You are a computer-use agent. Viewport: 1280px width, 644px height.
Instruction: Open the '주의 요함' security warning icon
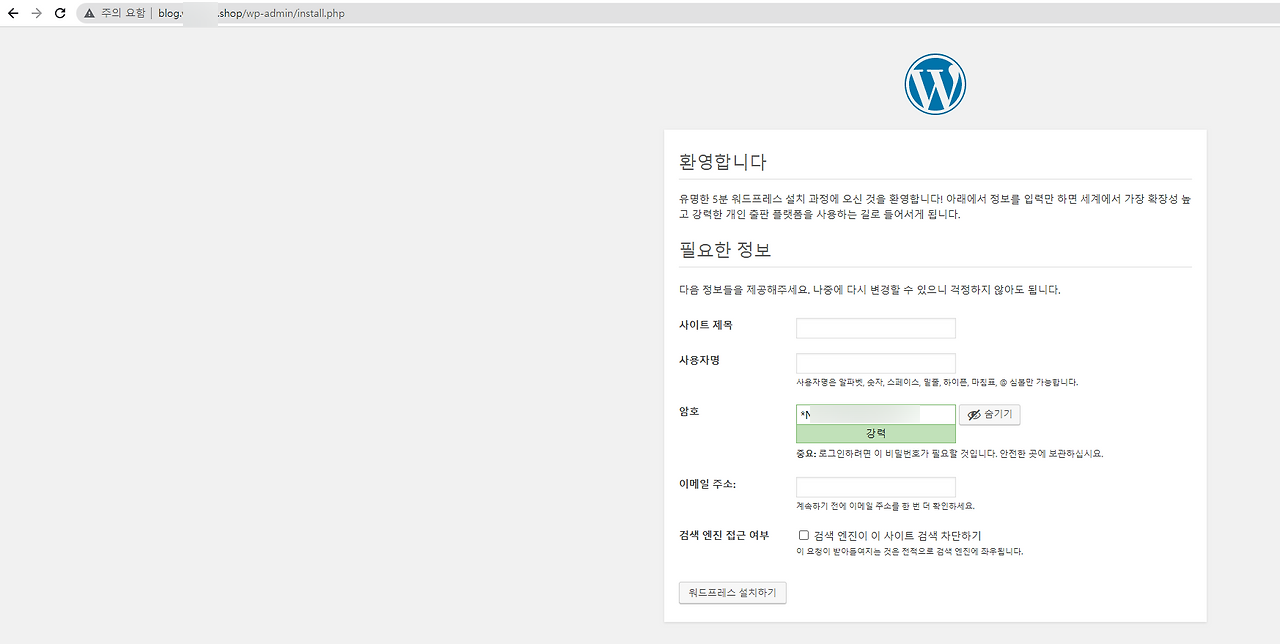click(89, 14)
